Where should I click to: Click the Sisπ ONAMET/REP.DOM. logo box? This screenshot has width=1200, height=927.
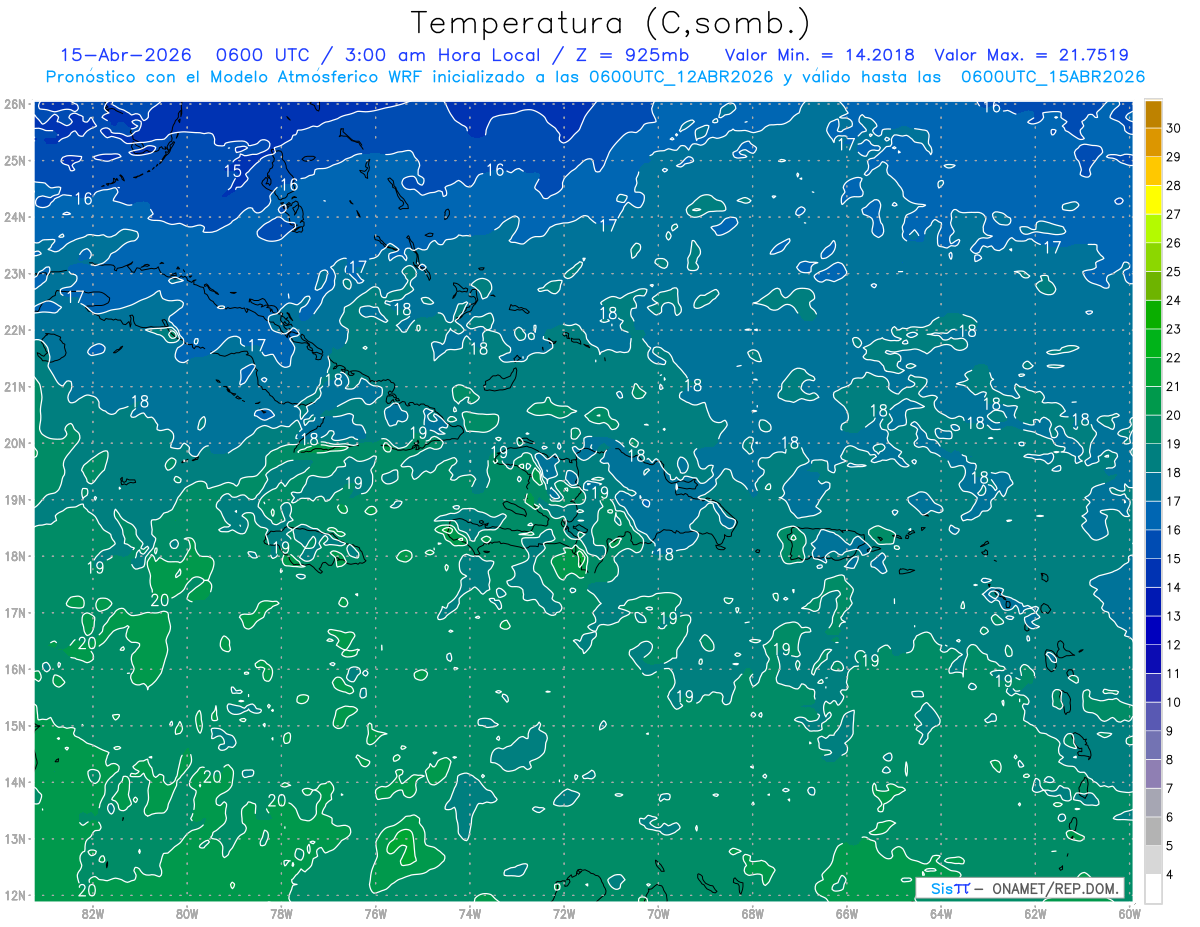[x=1019, y=888]
